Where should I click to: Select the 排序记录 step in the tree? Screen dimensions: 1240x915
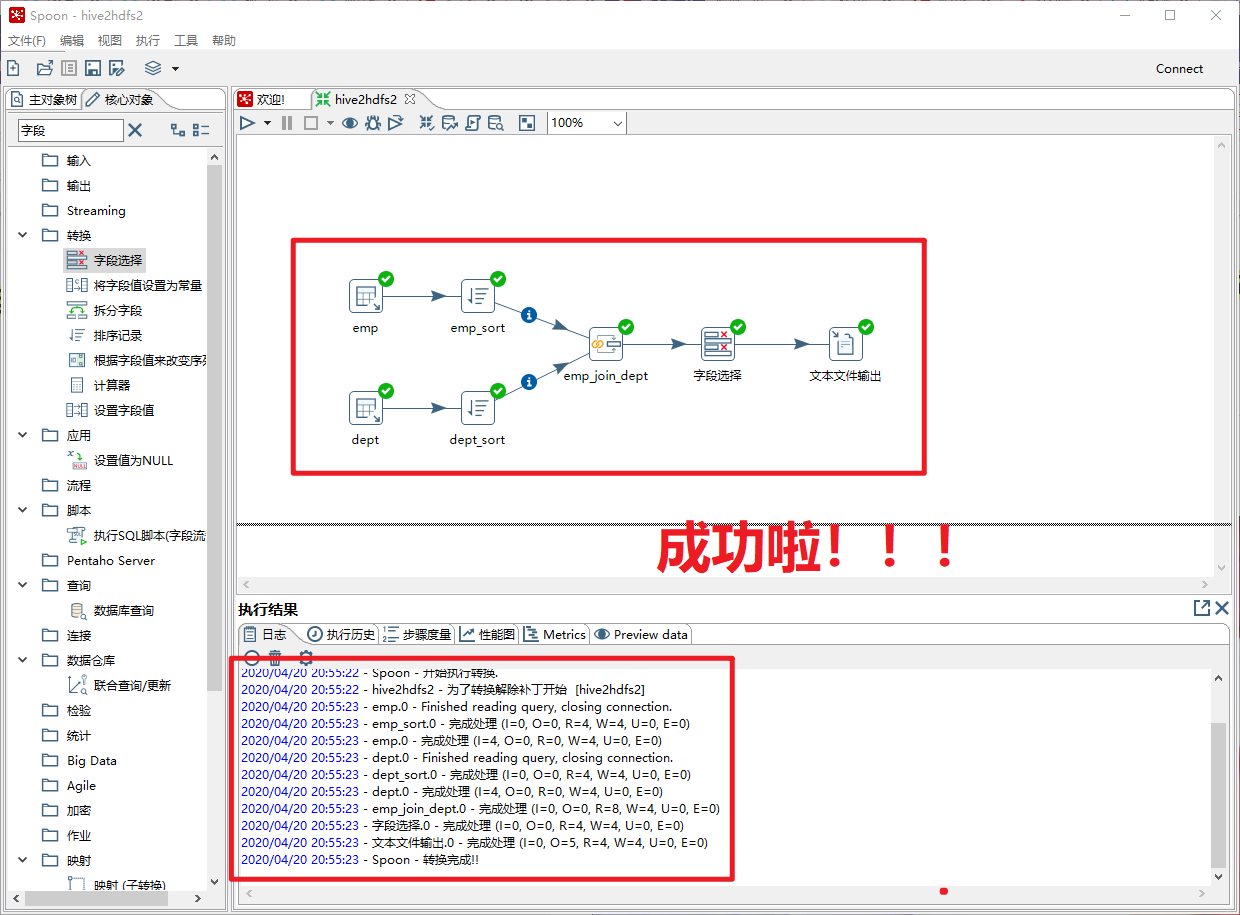tap(105, 335)
